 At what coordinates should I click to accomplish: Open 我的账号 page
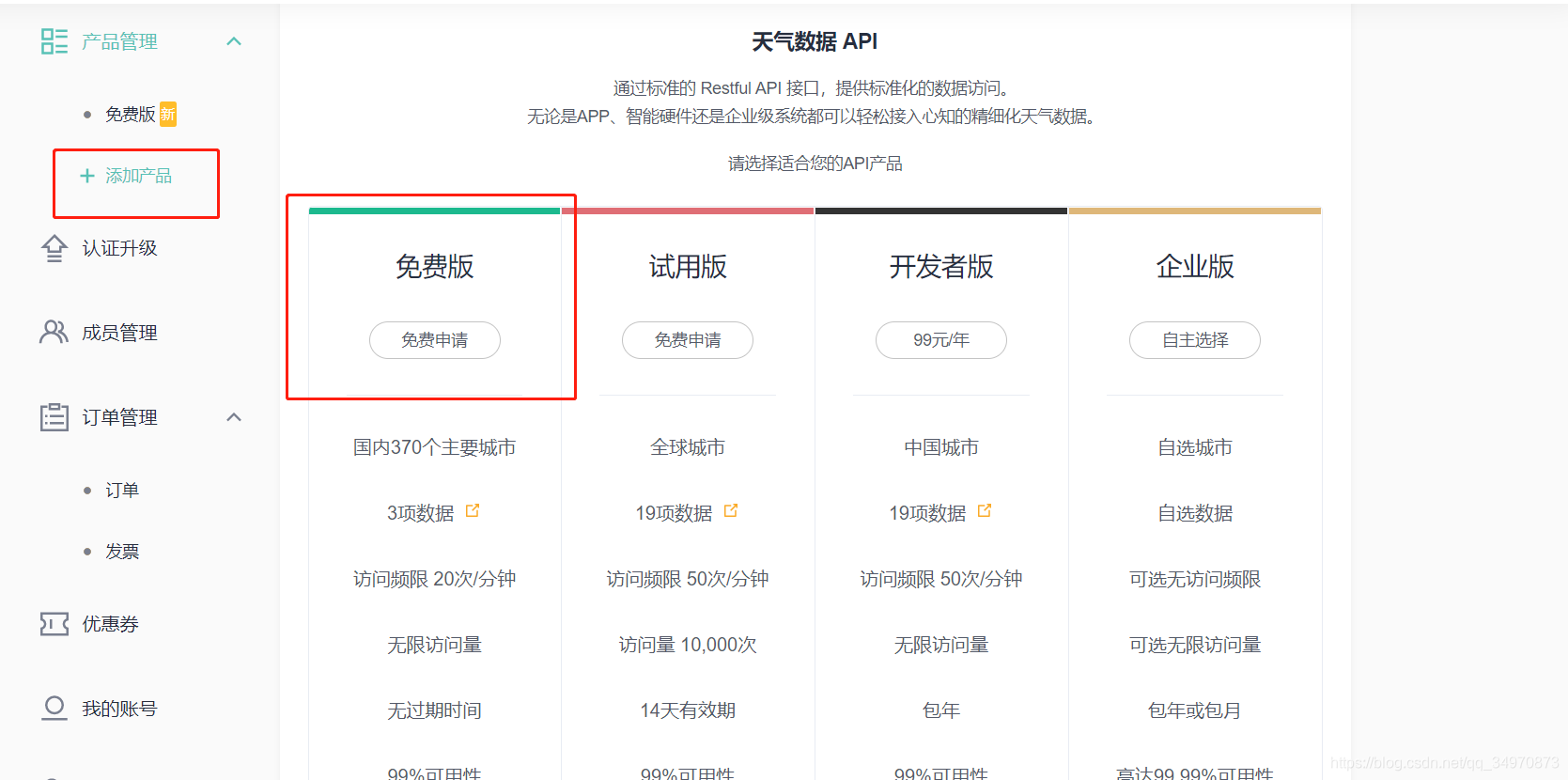point(119,709)
